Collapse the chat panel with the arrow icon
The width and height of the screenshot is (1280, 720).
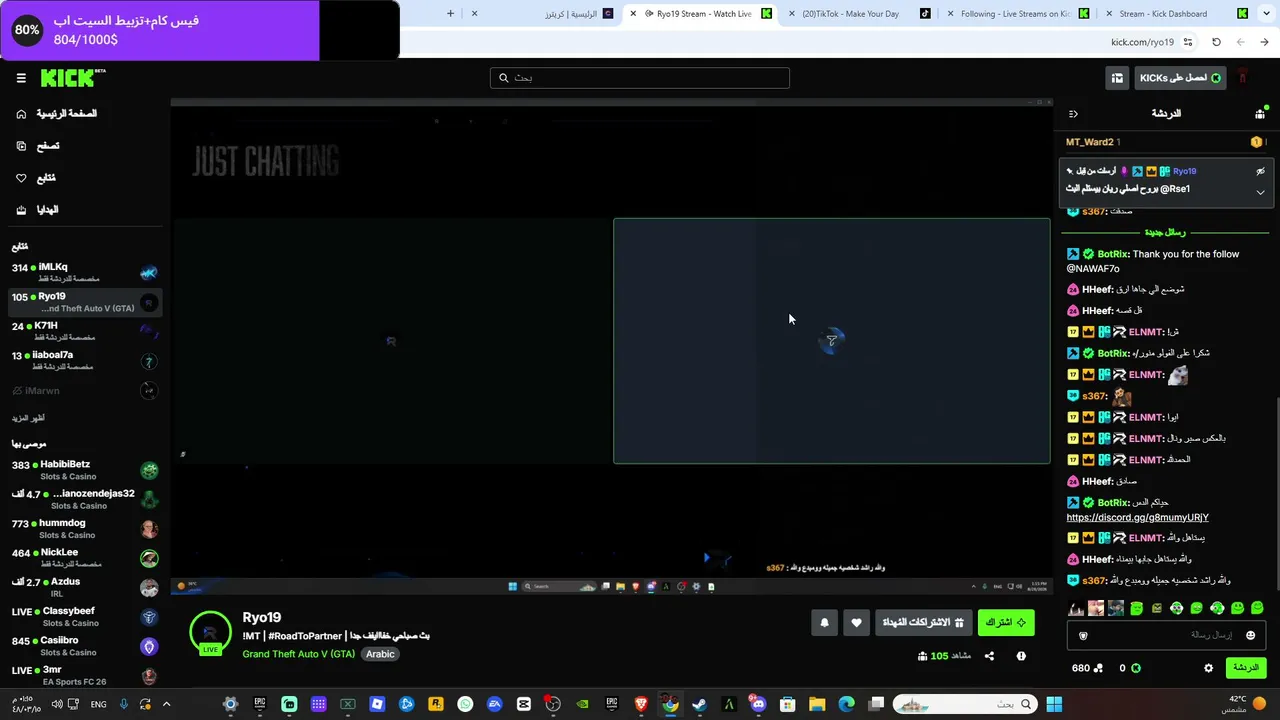(x=1073, y=114)
